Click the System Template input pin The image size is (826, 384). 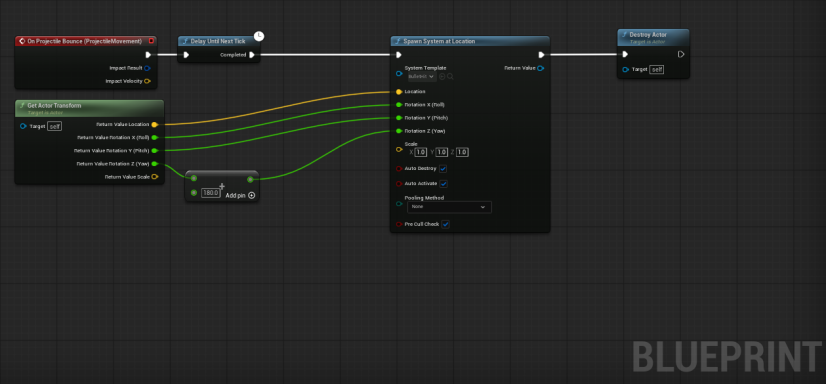[399, 74]
